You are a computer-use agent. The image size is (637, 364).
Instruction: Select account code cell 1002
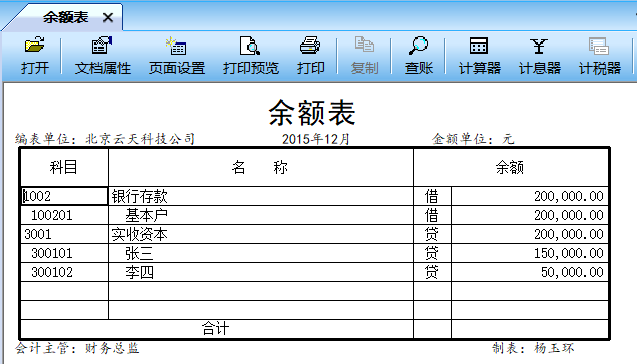[65, 196]
